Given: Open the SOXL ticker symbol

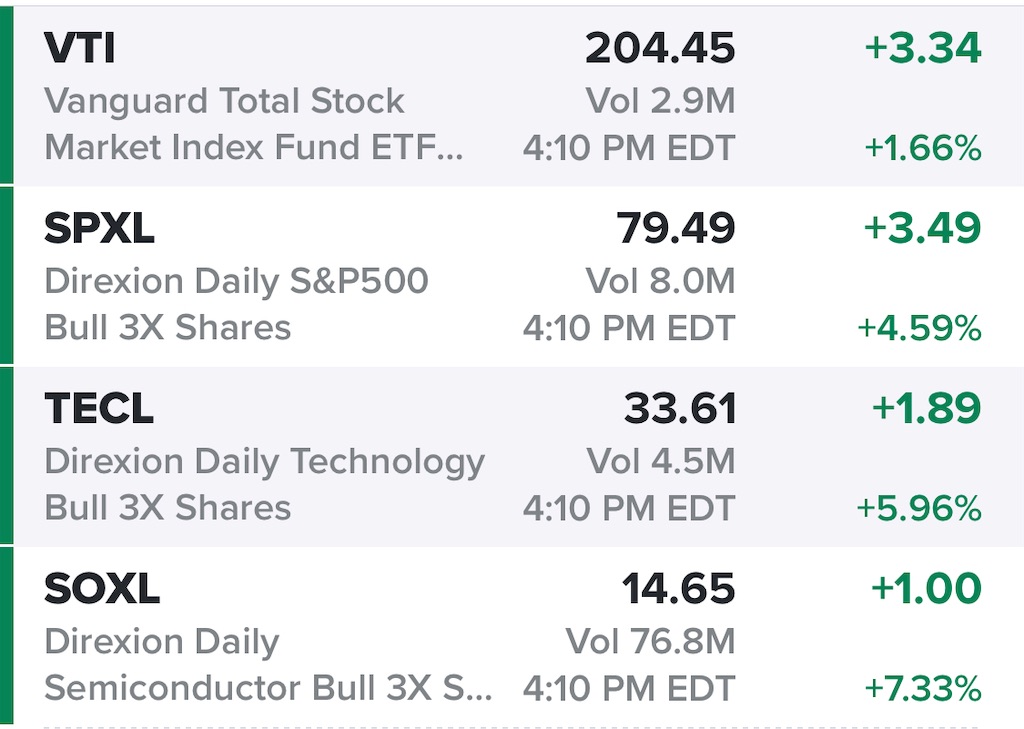Looking at the screenshot, I should coord(101,588).
